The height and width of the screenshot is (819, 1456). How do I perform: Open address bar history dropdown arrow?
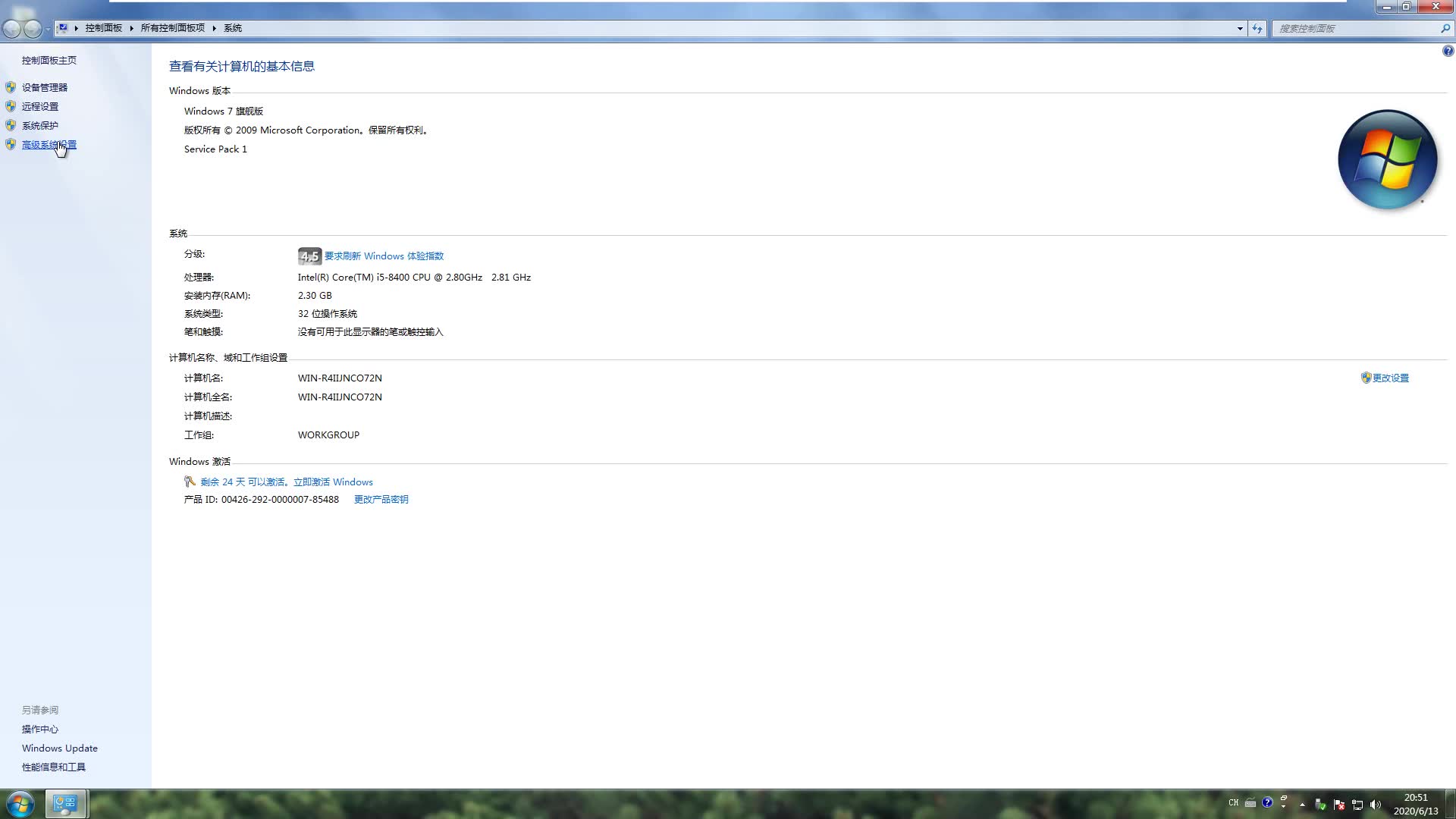[1240, 29]
